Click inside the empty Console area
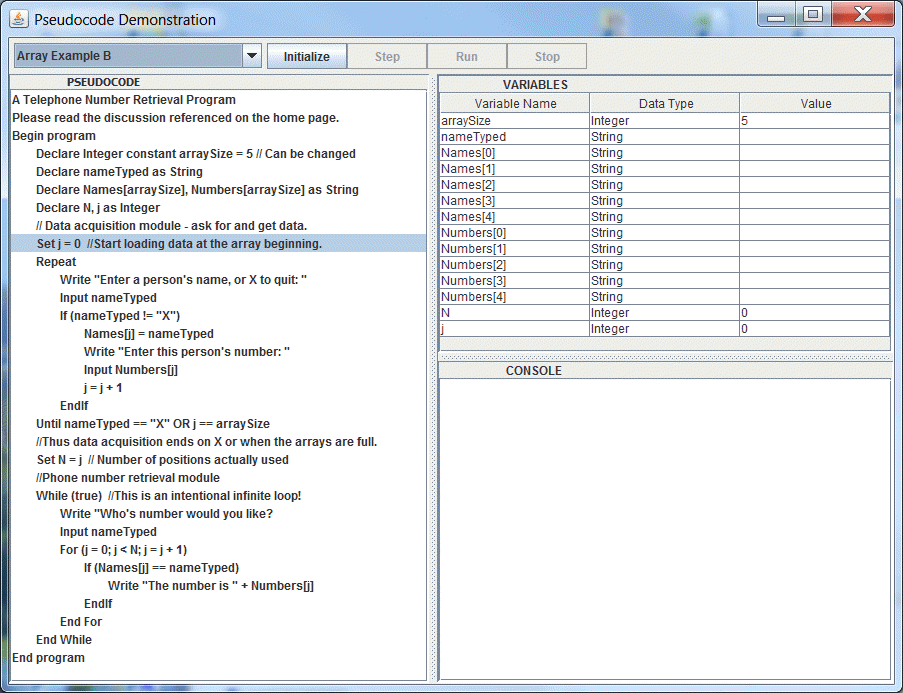This screenshot has height=693, width=903. (x=664, y=530)
